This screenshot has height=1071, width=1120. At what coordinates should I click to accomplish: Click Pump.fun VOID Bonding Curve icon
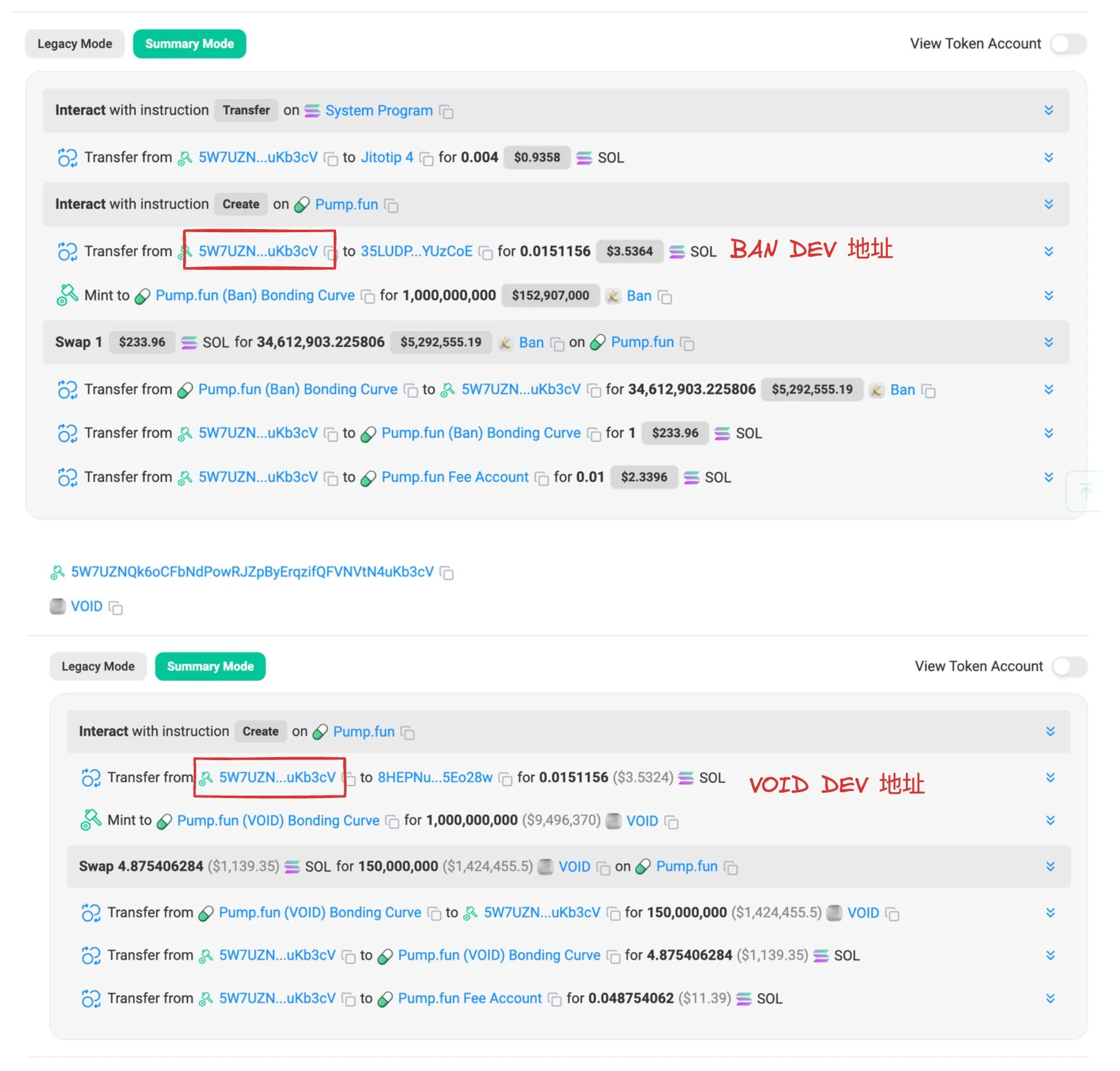coord(167,820)
